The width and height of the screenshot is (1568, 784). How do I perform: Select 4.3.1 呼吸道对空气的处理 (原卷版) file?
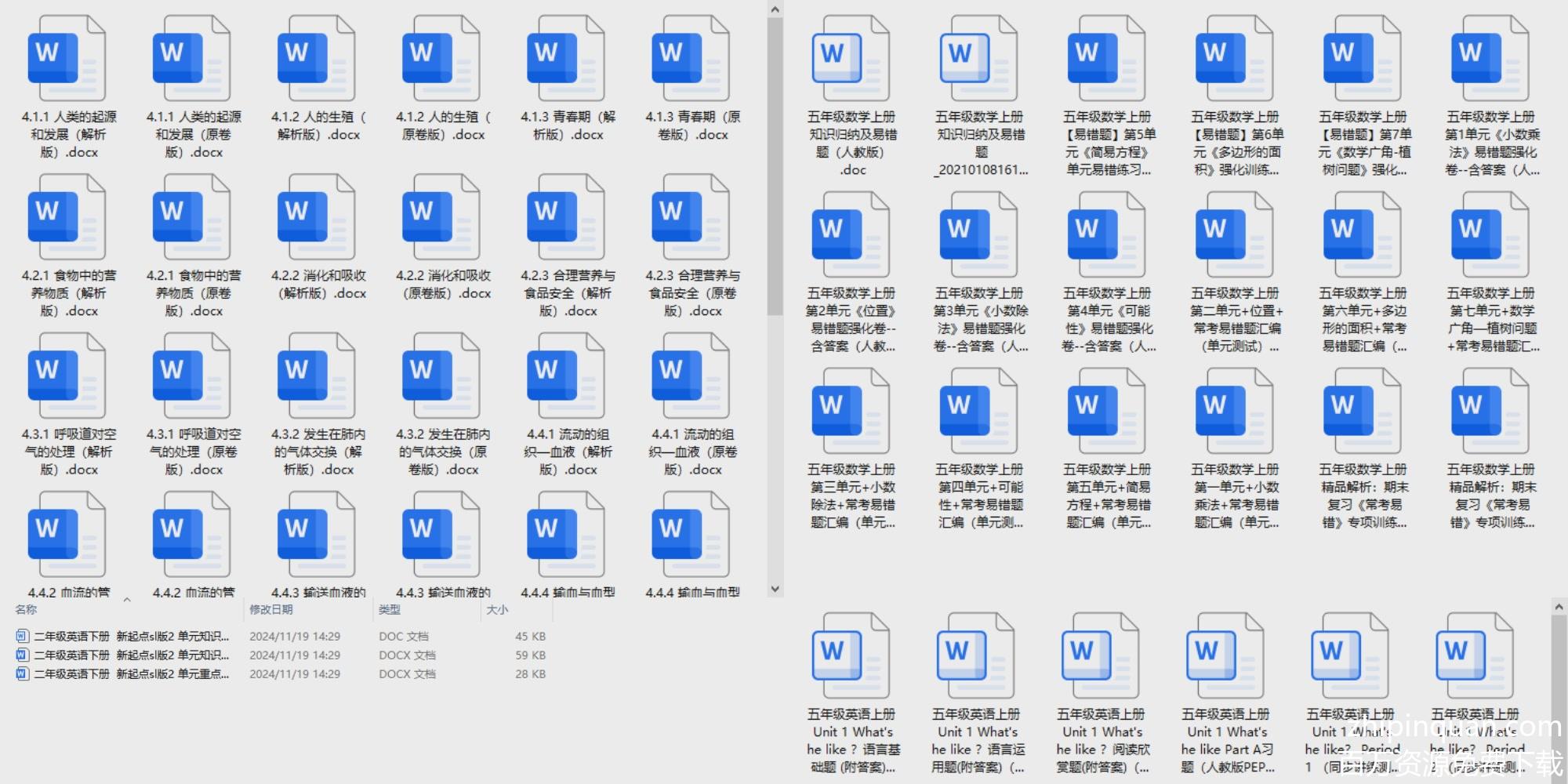click(x=192, y=376)
